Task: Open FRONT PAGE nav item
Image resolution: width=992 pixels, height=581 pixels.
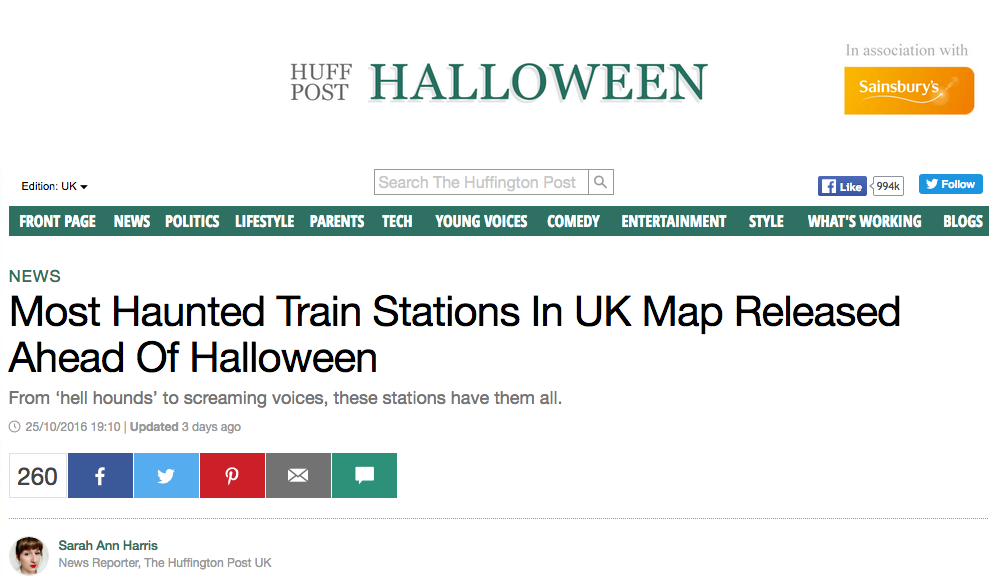Action: click(x=58, y=222)
